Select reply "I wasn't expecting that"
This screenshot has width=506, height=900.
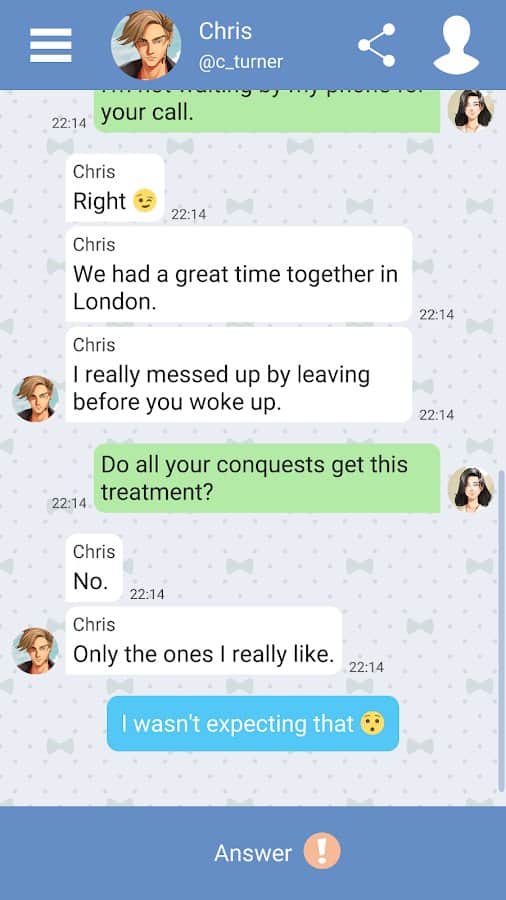[252, 723]
